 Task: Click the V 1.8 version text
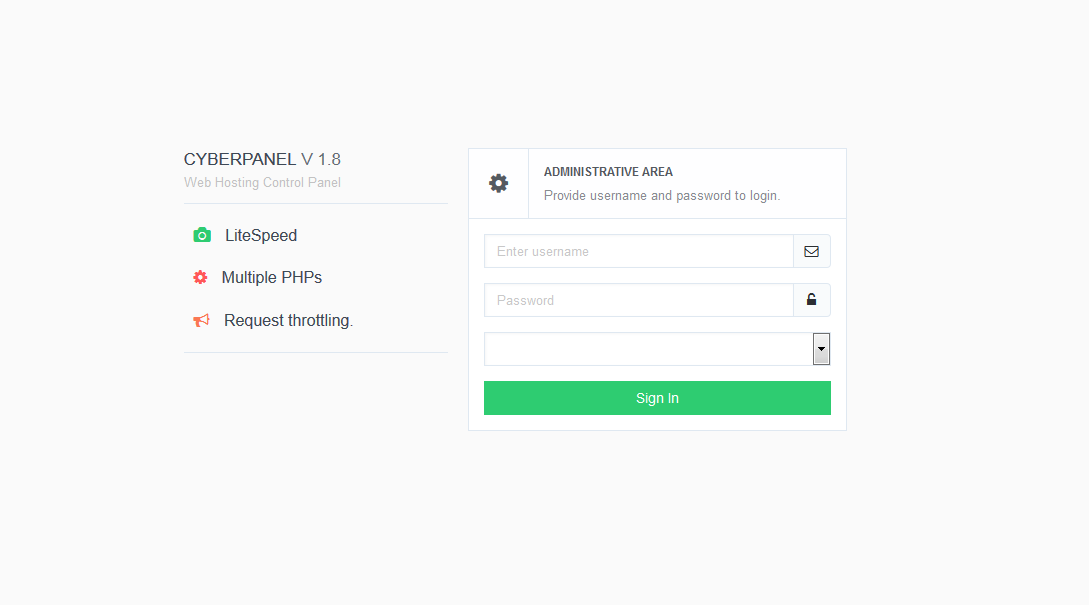(321, 159)
